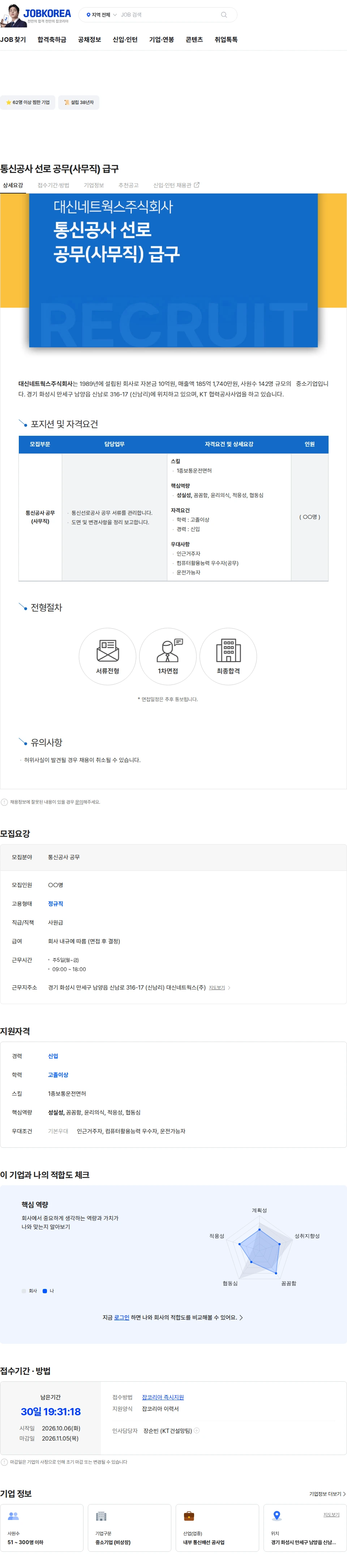The width and height of the screenshot is (347, 1568).
Task: Open the 취업톡톡 menu
Action: [226, 40]
